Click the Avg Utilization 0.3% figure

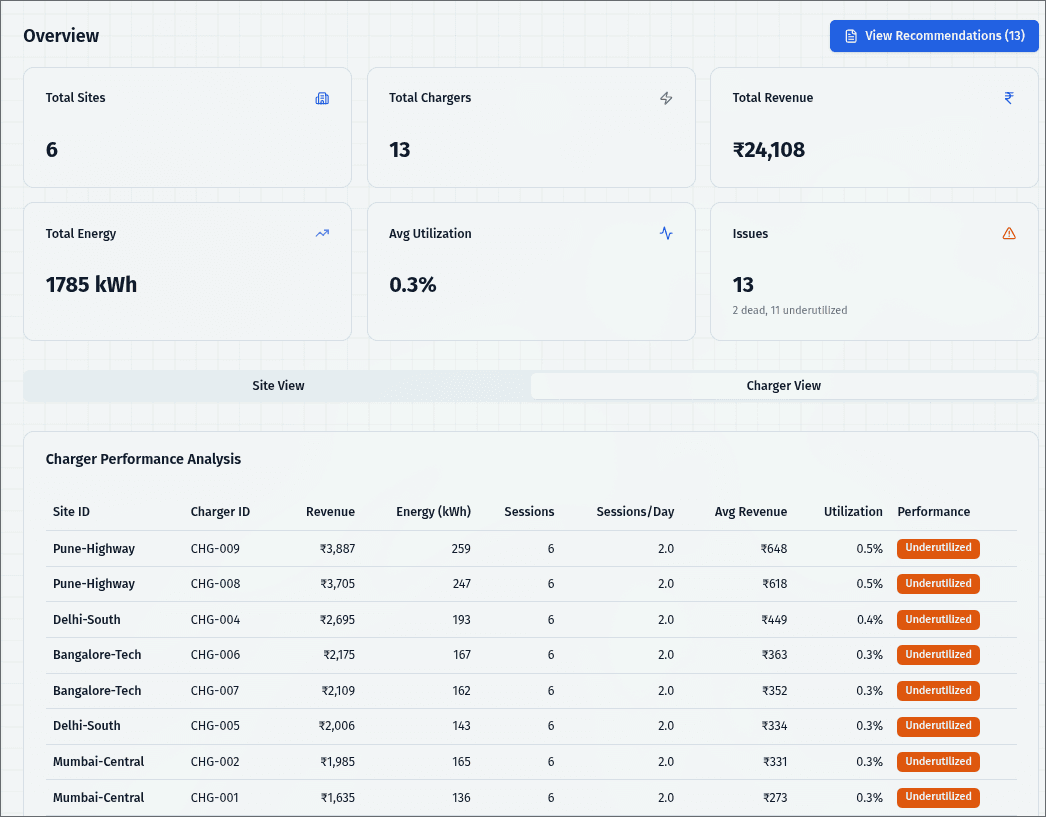coord(412,285)
